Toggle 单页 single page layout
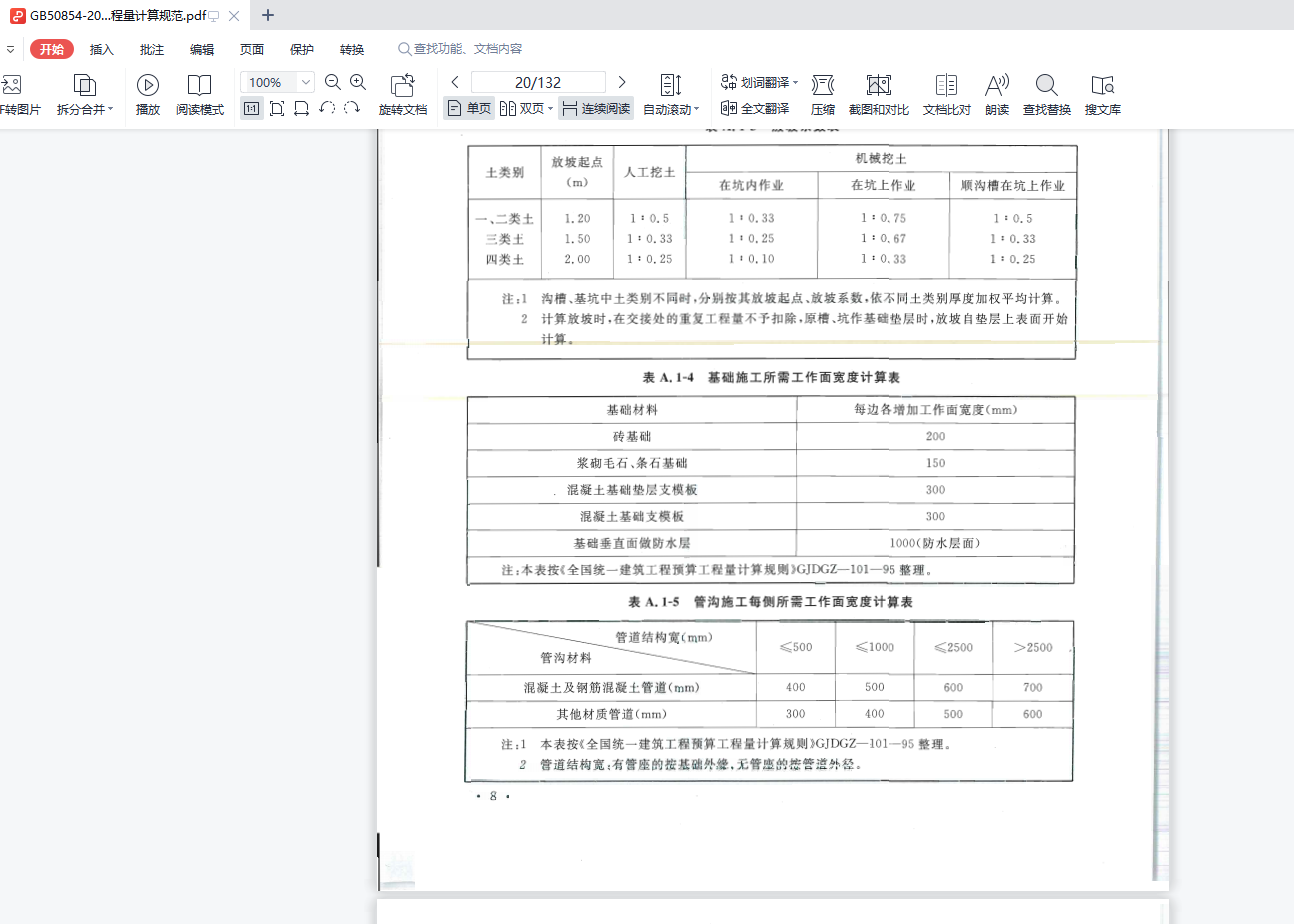The height and width of the screenshot is (924, 1294). point(469,108)
